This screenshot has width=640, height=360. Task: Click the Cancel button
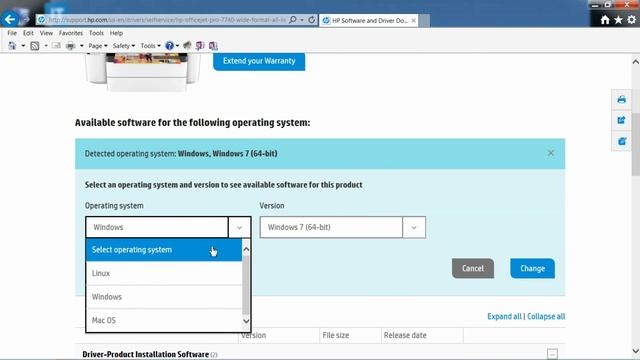pyautogui.click(x=473, y=268)
